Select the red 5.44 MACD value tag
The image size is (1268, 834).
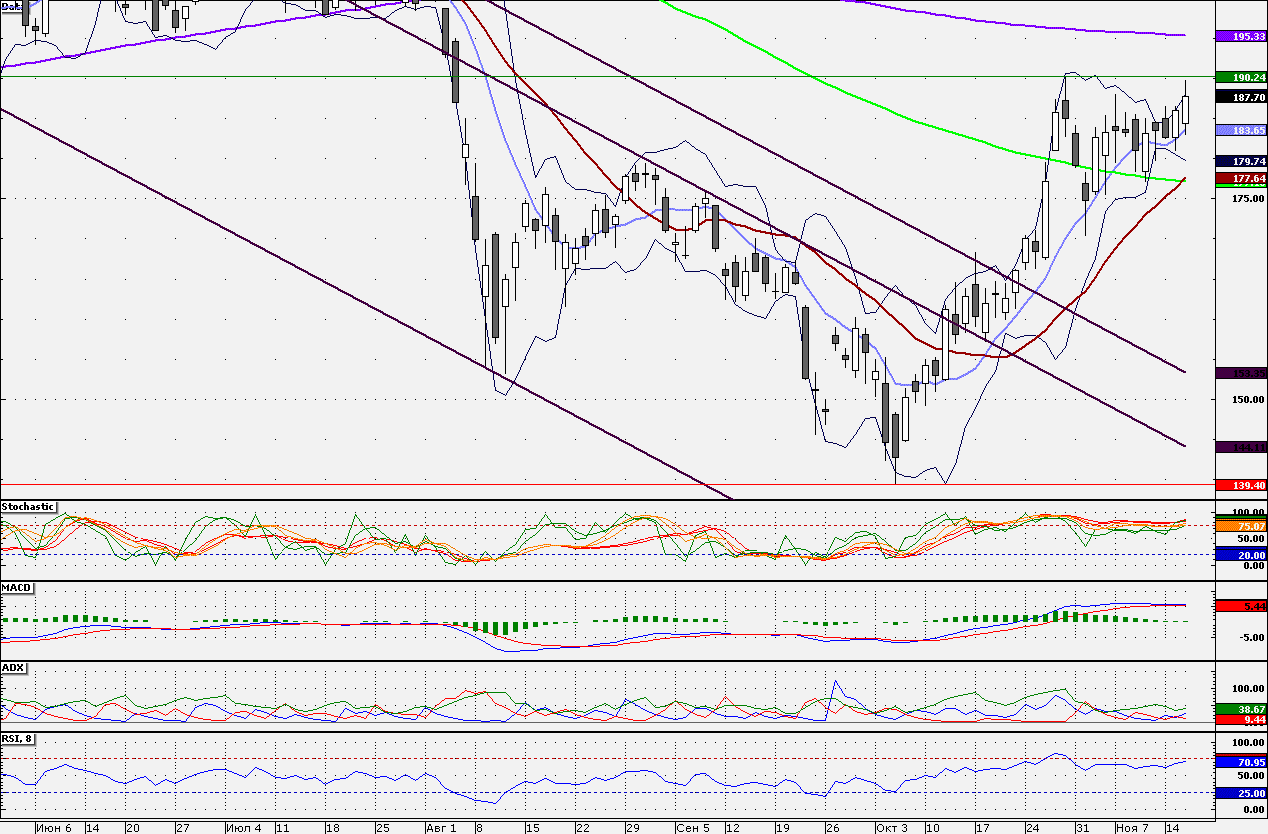[1241, 606]
